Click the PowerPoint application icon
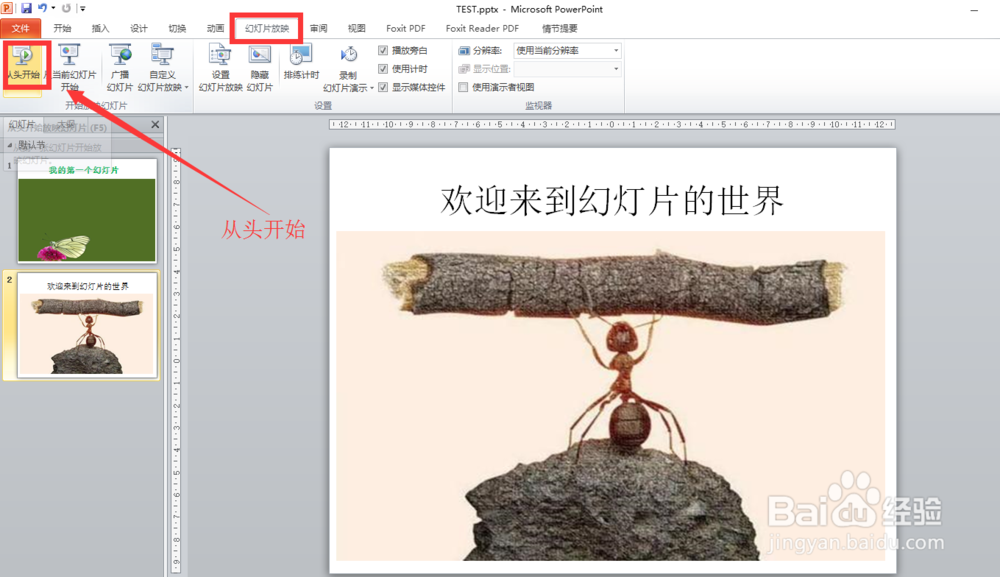This screenshot has width=1000, height=577. pyautogui.click(x=7, y=8)
